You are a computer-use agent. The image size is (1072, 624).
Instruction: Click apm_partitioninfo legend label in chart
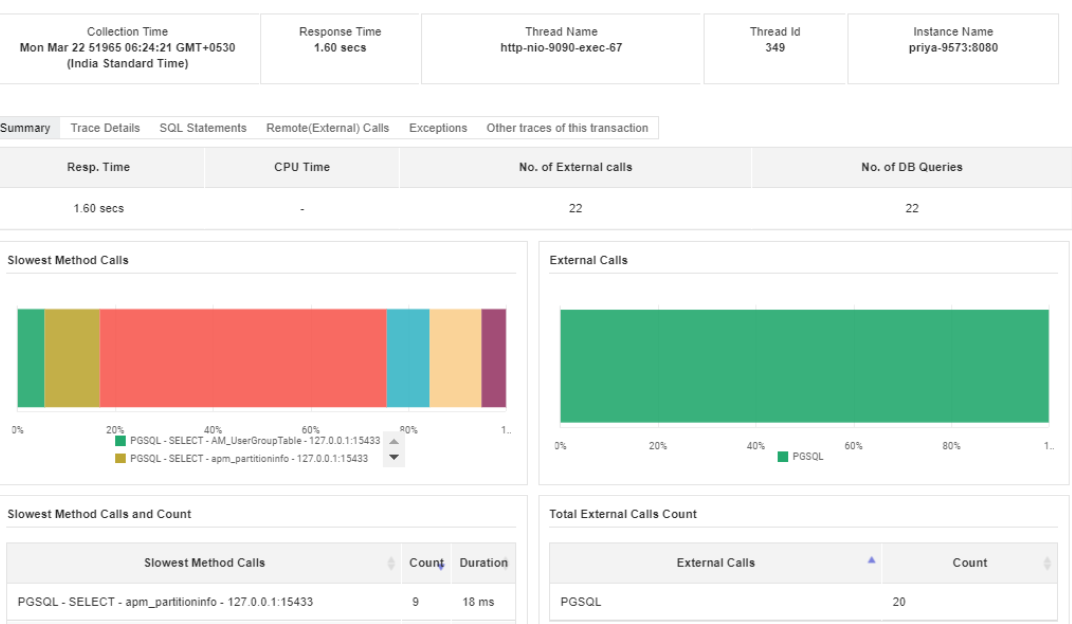[x=249, y=459]
